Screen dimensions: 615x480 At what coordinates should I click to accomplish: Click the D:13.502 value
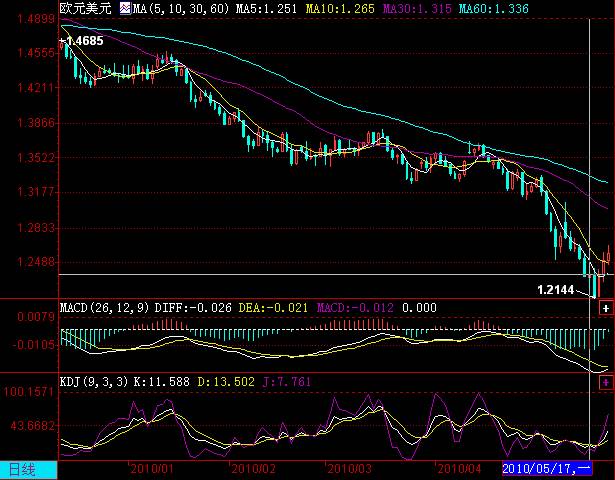coord(226,382)
